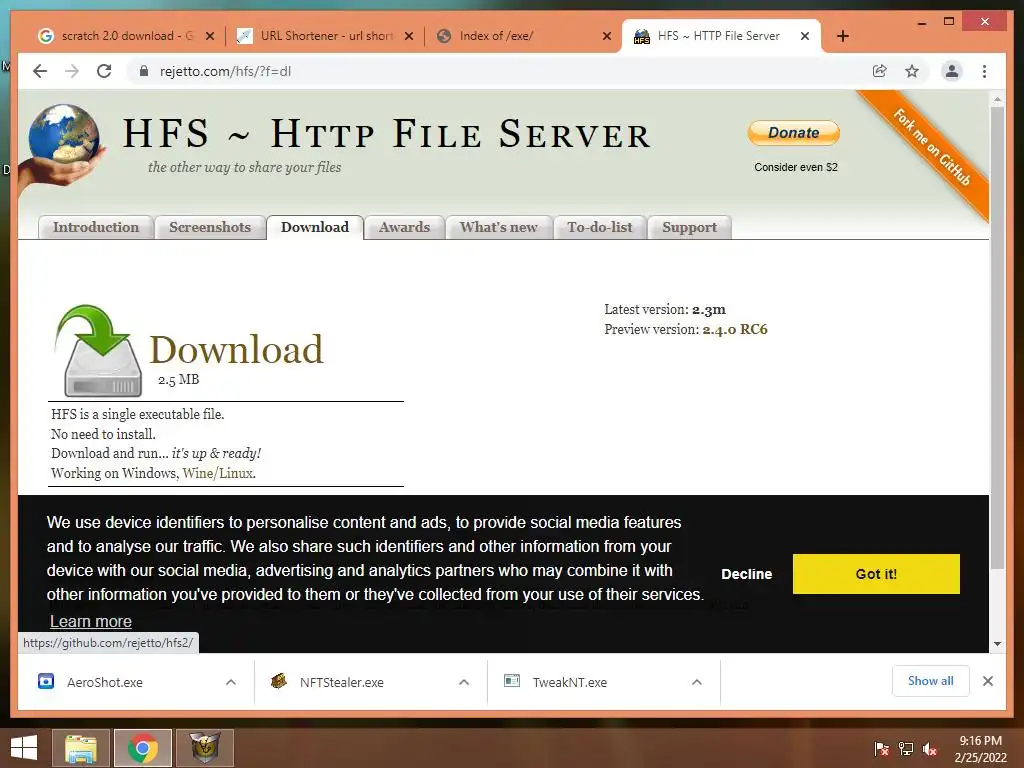
Task: Open the 2.4.0 RC6 preview version link
Action: (x=735, y=329)
